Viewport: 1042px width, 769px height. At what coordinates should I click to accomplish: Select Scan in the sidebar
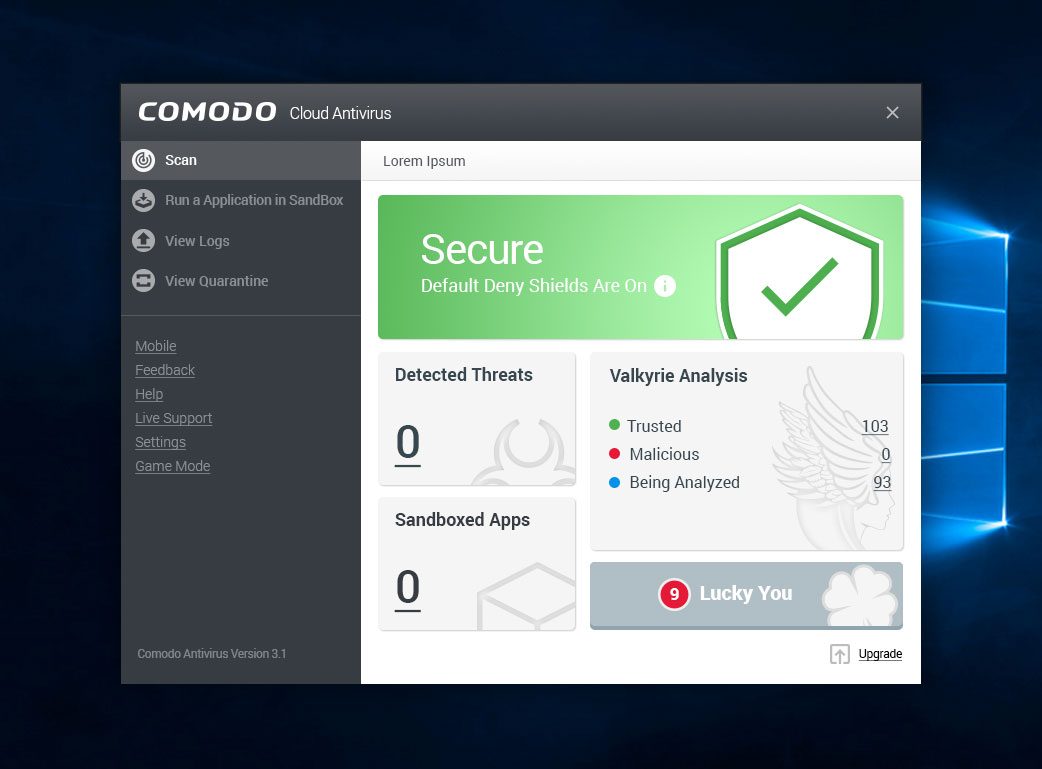click(x=241, y=160)
